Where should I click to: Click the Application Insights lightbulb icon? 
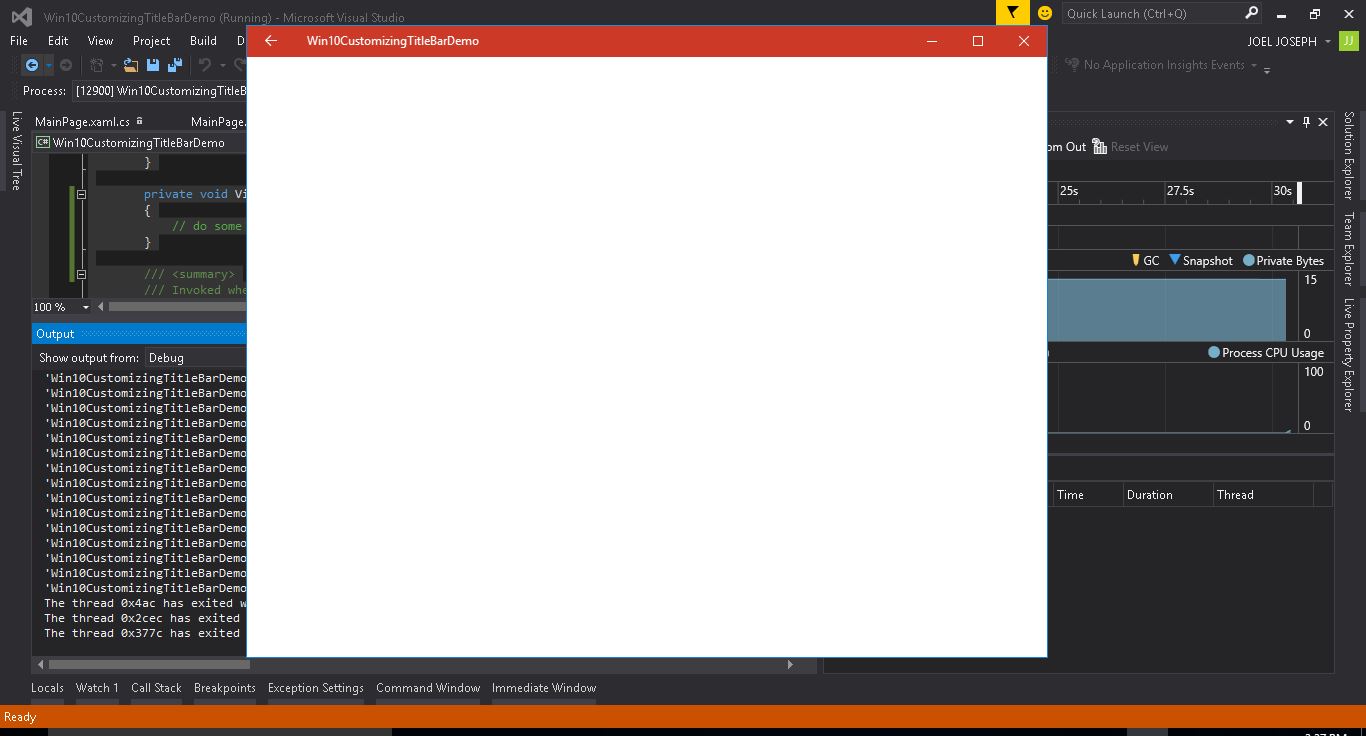[x=1073, y=65]
